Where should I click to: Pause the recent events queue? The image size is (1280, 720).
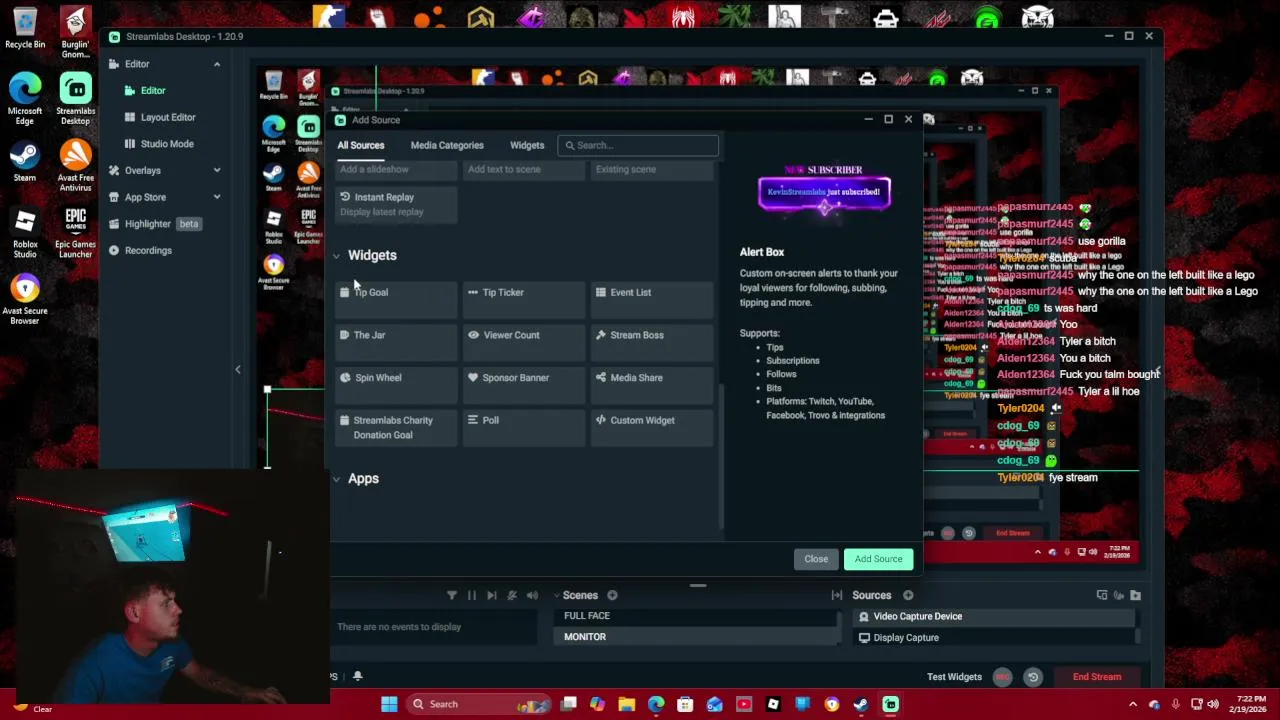472,596
